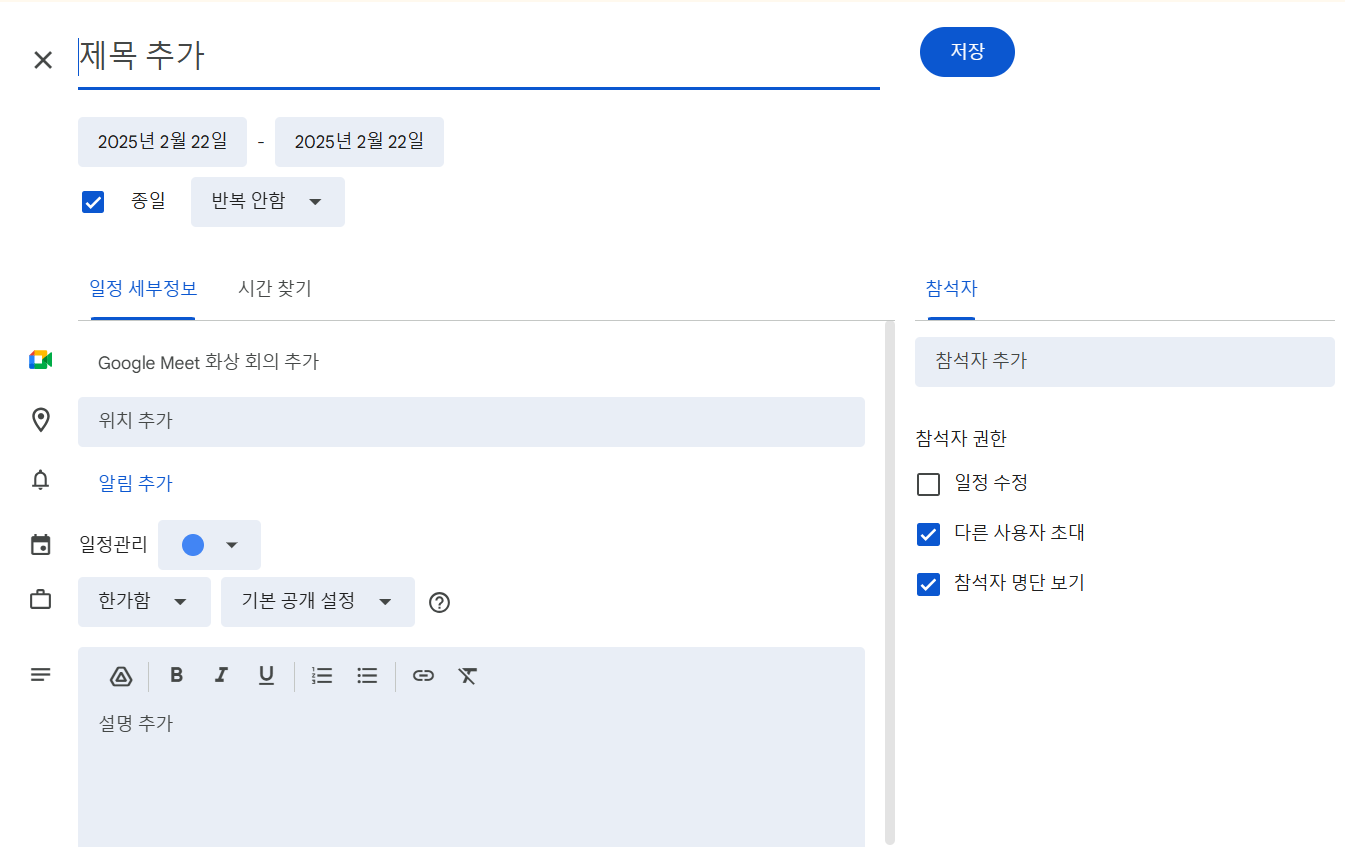Image resolution: width=1345 pixels, height=847 pixels.
Task: Apply italic formatting in the description
Action: (221, 675)
